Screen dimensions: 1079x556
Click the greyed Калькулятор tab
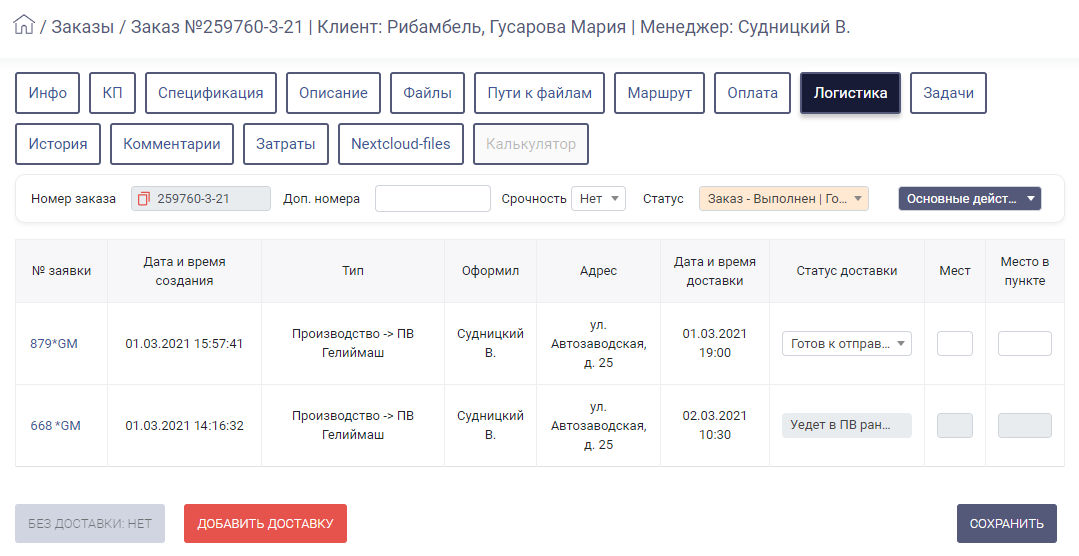click(x=531, y=144)
